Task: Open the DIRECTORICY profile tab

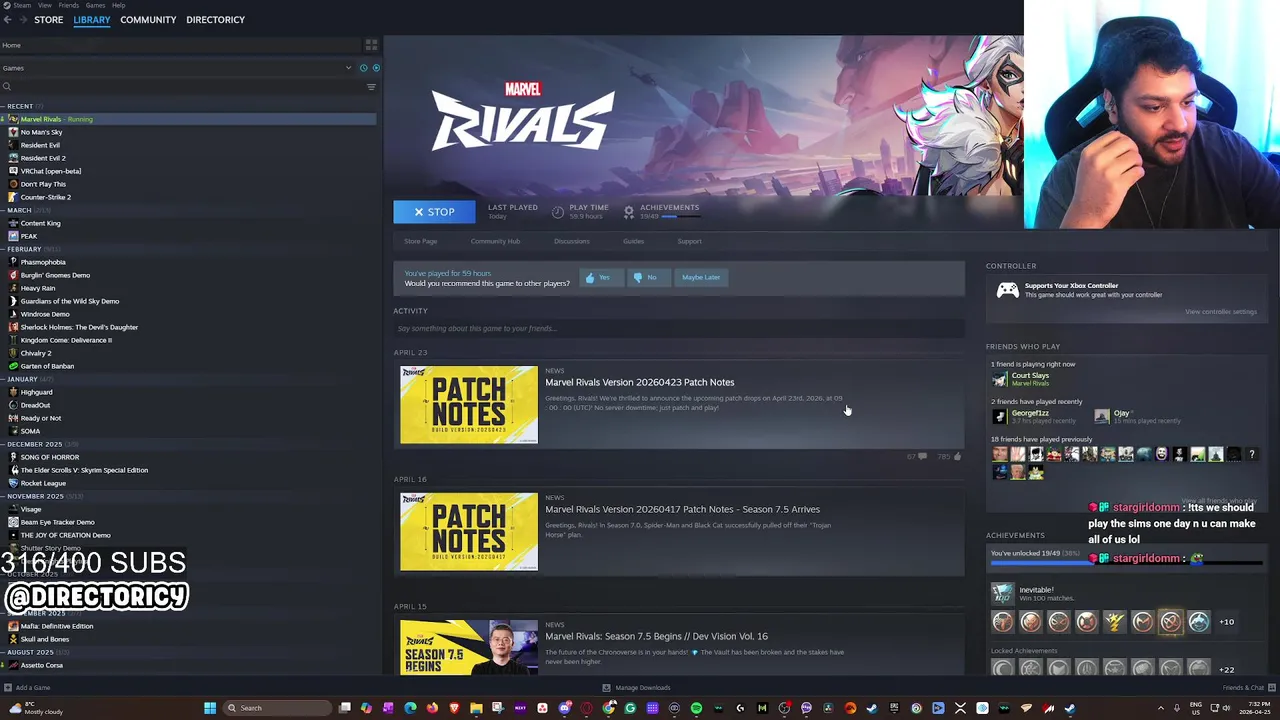Action: pyautogui.click(x=215, y=20)
